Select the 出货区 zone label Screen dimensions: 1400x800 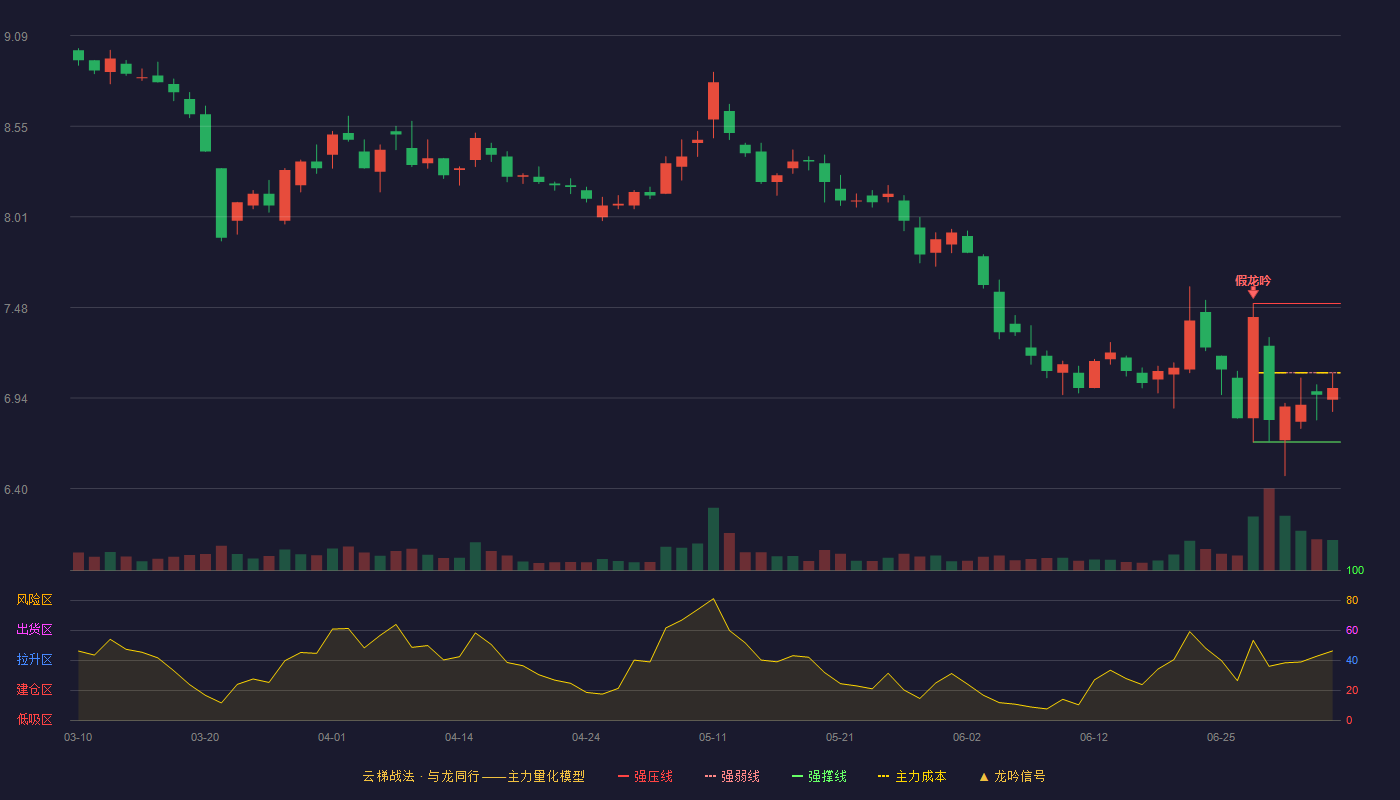34,630
